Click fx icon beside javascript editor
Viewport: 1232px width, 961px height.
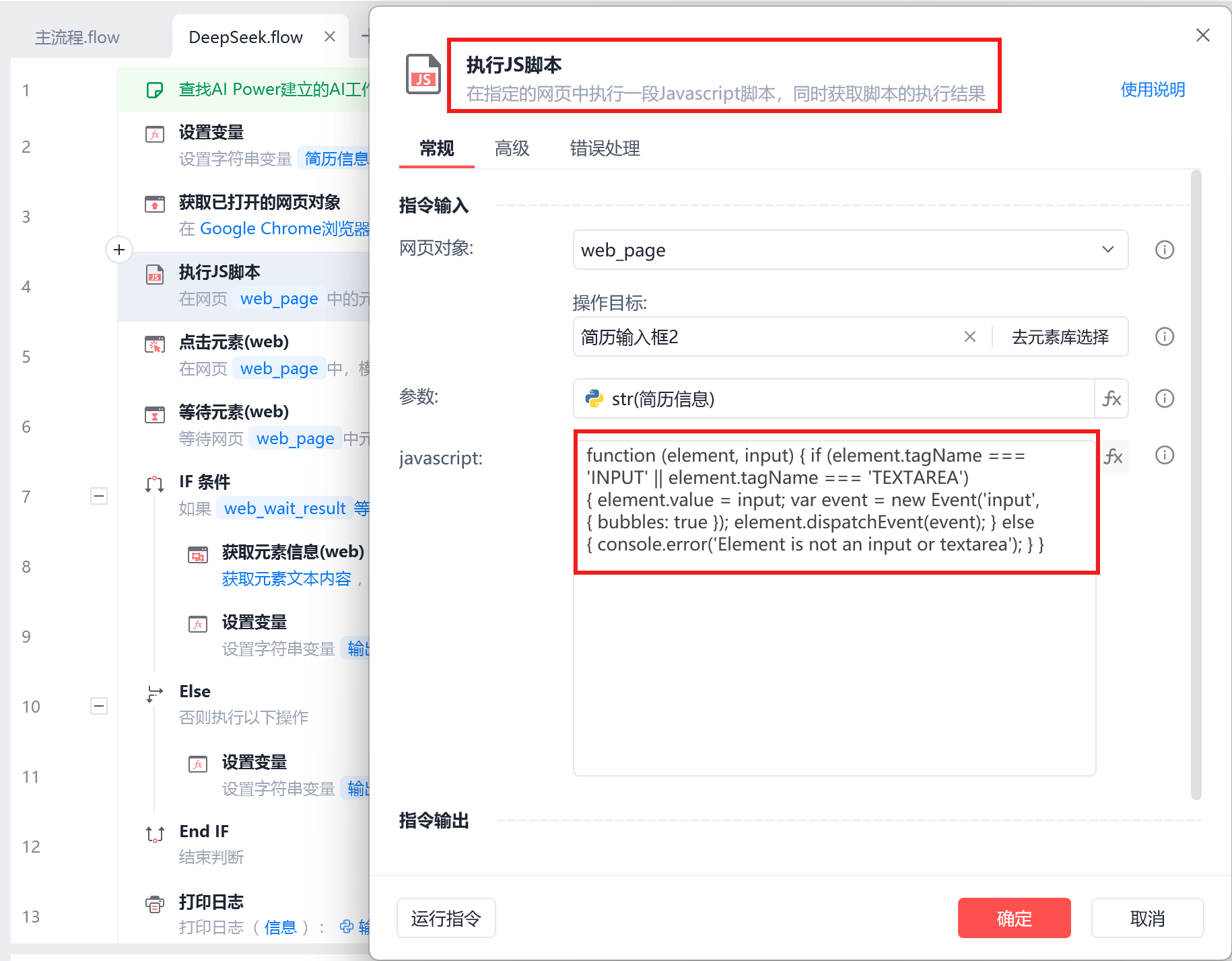(x=1114, y=456)
